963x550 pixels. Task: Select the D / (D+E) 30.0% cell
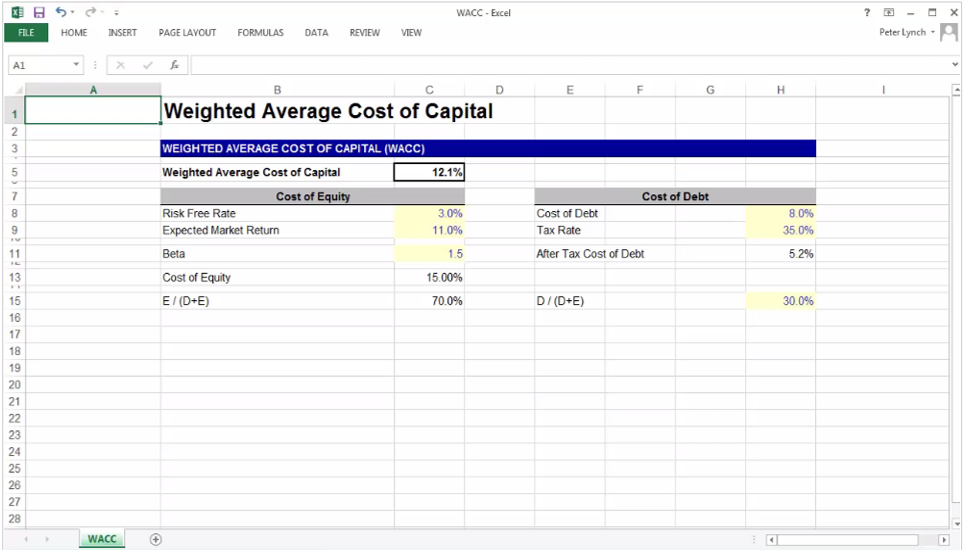[781, 301]
